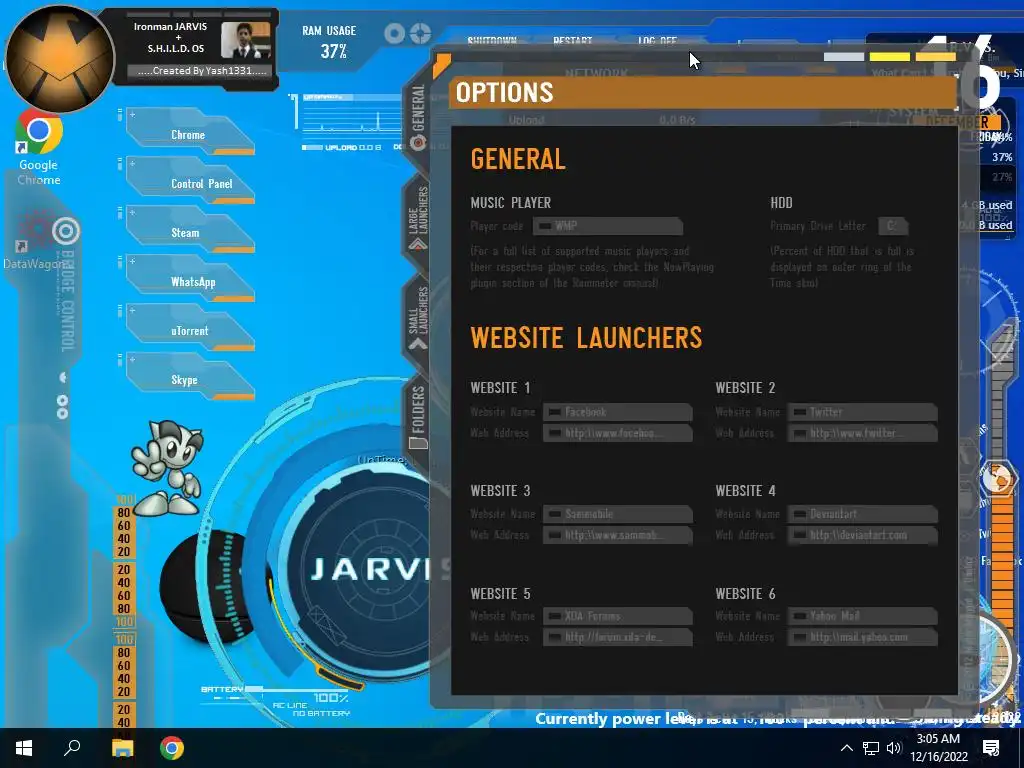Edit Website 4 name field (Deviantart)

point(863,514)
